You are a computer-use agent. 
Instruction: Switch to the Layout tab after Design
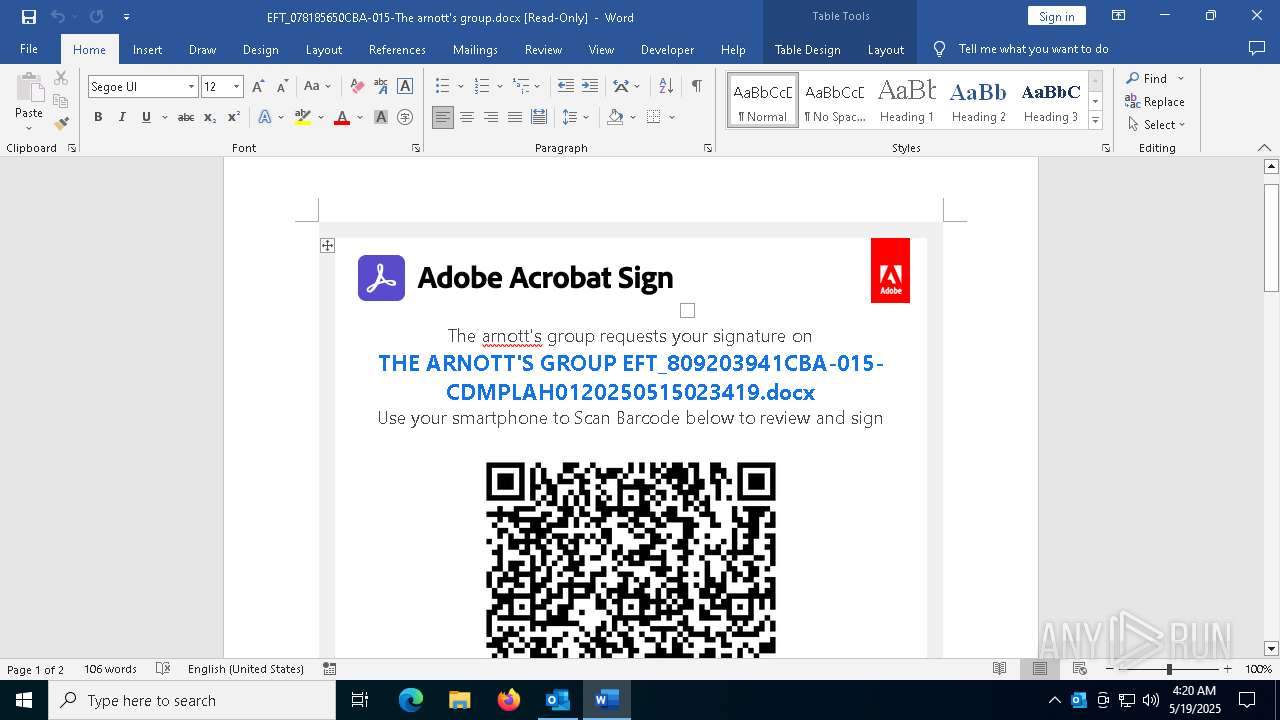[323, 49]
